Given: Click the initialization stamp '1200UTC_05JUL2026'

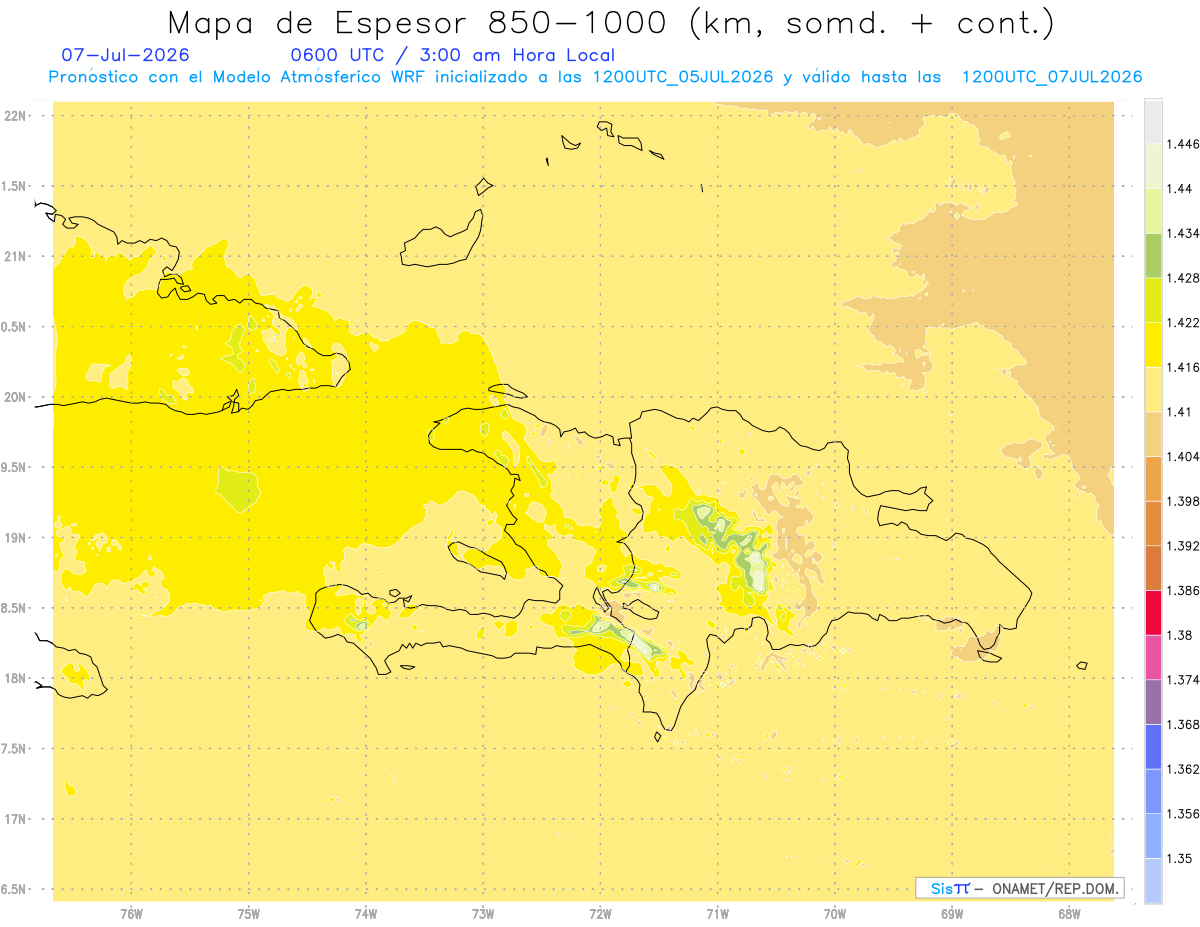Looking at the screenshot, I should [x=683, y=77].
